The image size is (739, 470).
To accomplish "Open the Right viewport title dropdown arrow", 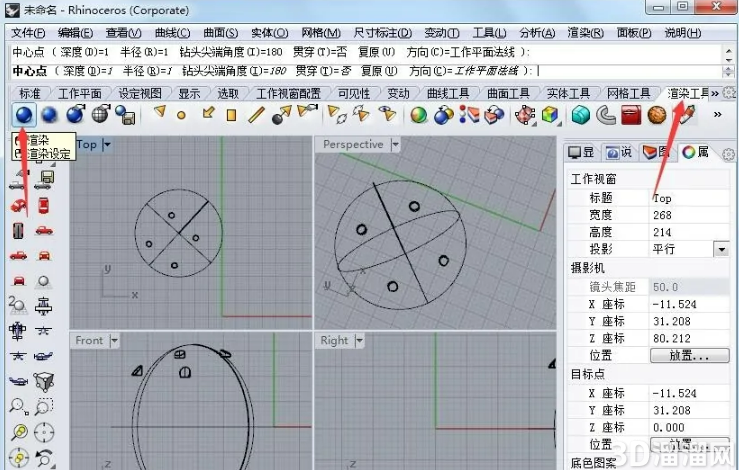I will tap(359, 340).
